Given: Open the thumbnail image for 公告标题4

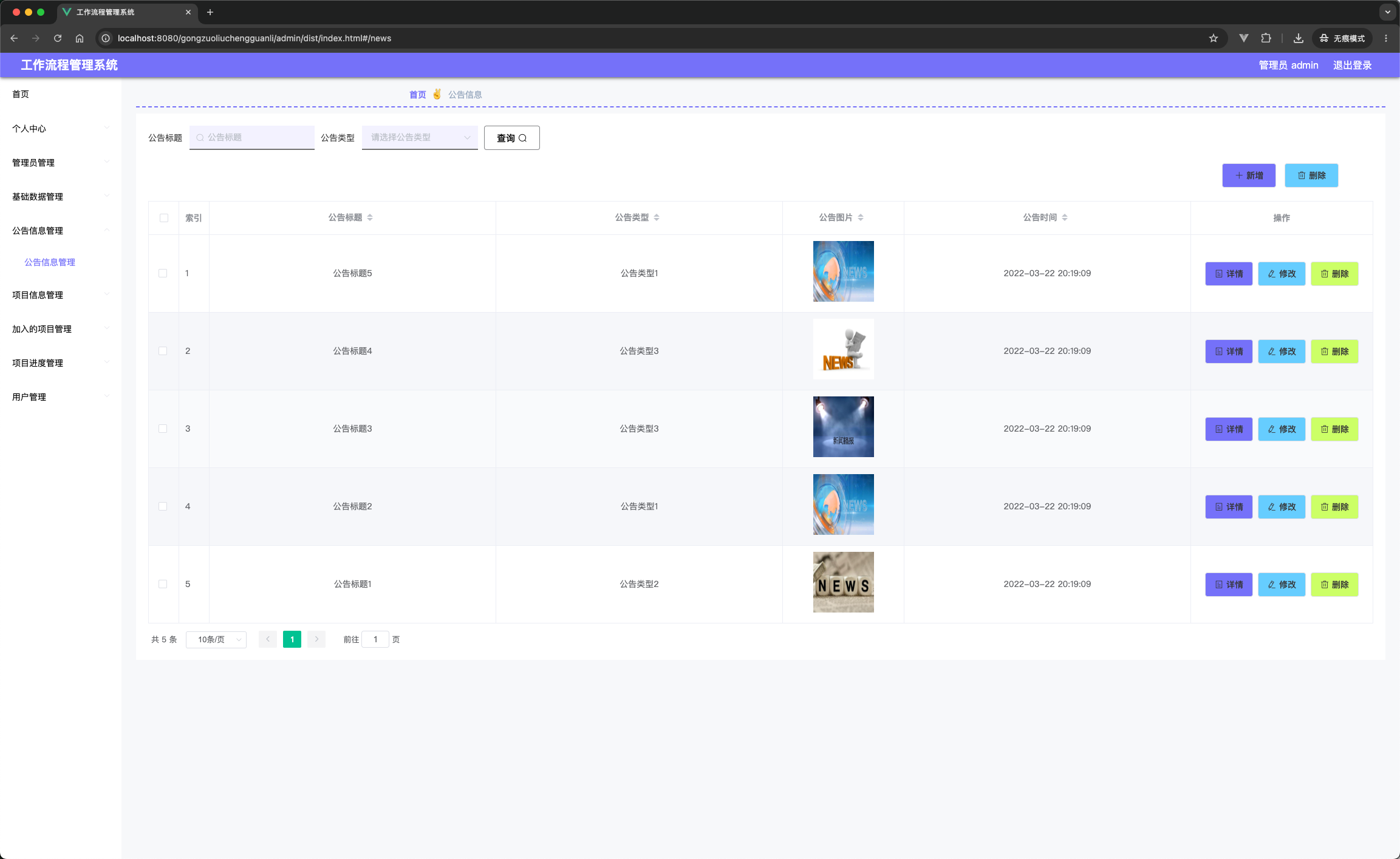Looking at the screenshot, I should click(844, 349).
